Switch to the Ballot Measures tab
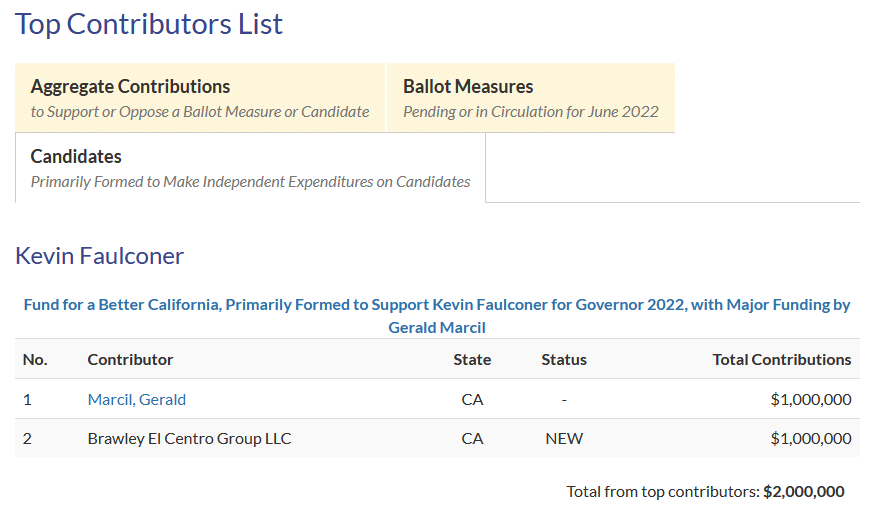This screenshot has width=872, height=518. click(x=530, y=98)
